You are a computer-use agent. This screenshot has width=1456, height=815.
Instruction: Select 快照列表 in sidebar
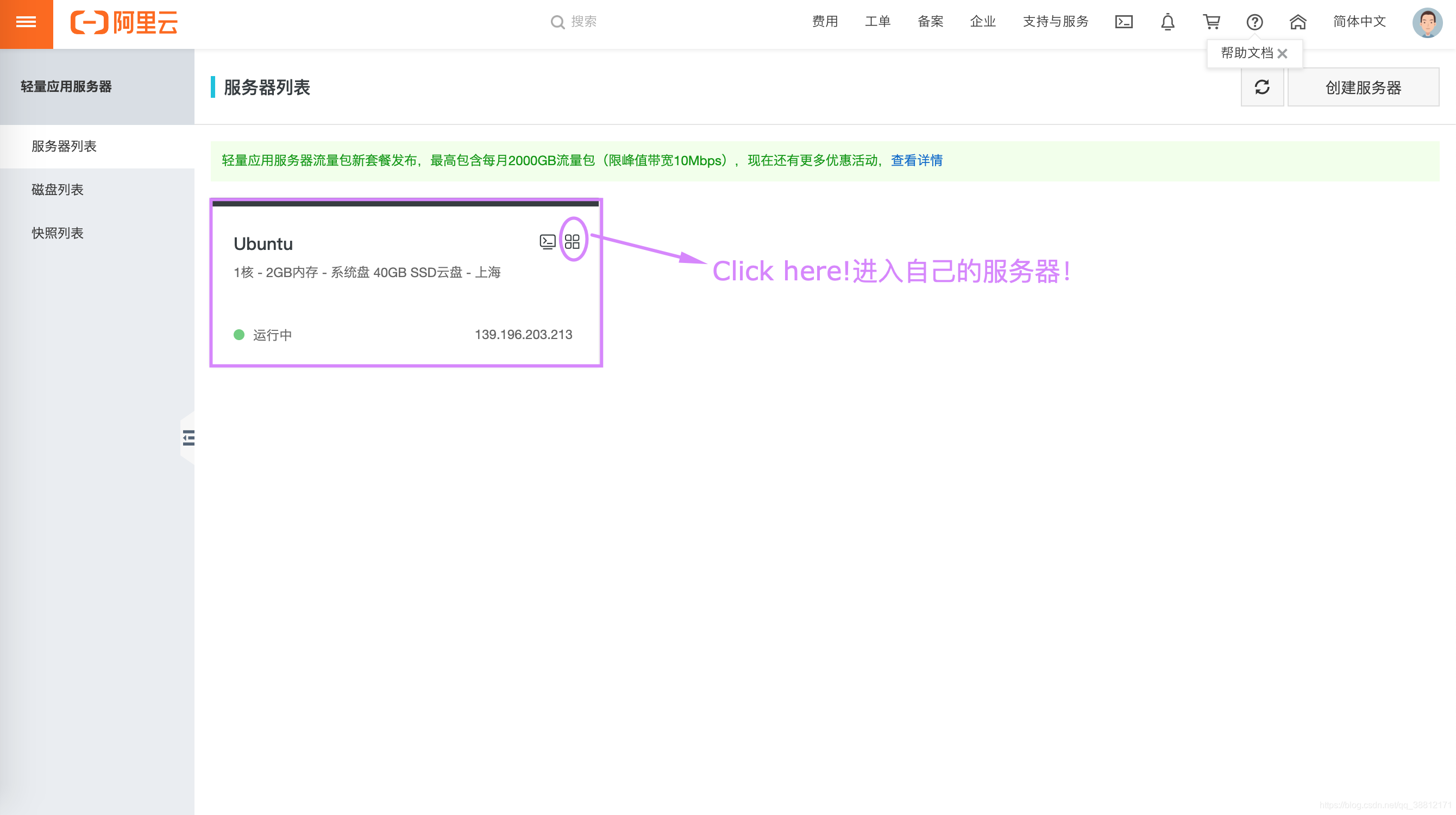pos(58,233)
